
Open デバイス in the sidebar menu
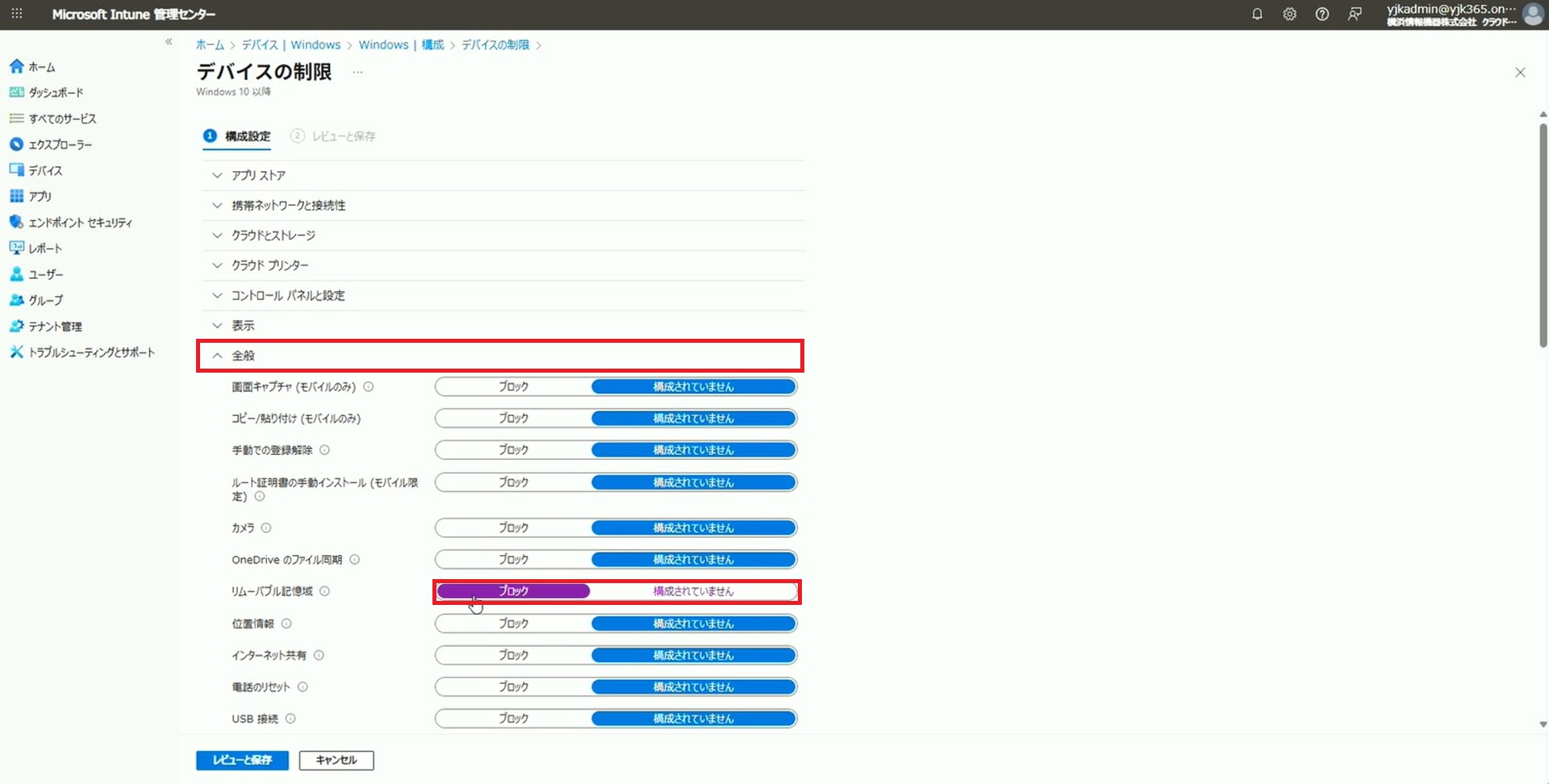click(x=45, y=171)
